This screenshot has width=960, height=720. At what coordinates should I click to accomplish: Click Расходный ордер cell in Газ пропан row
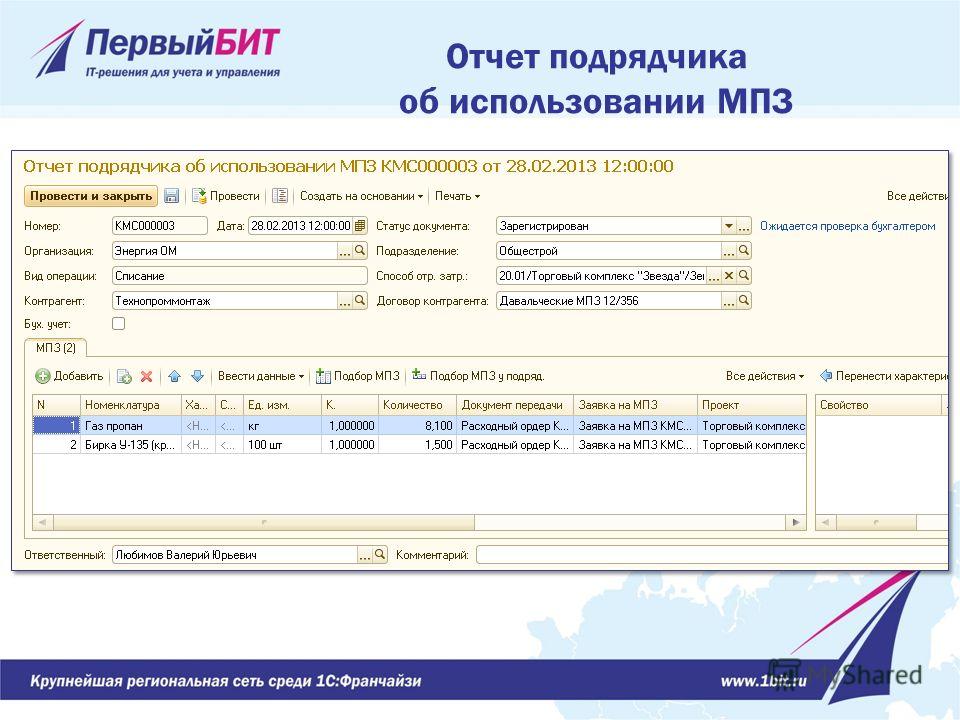515,426
